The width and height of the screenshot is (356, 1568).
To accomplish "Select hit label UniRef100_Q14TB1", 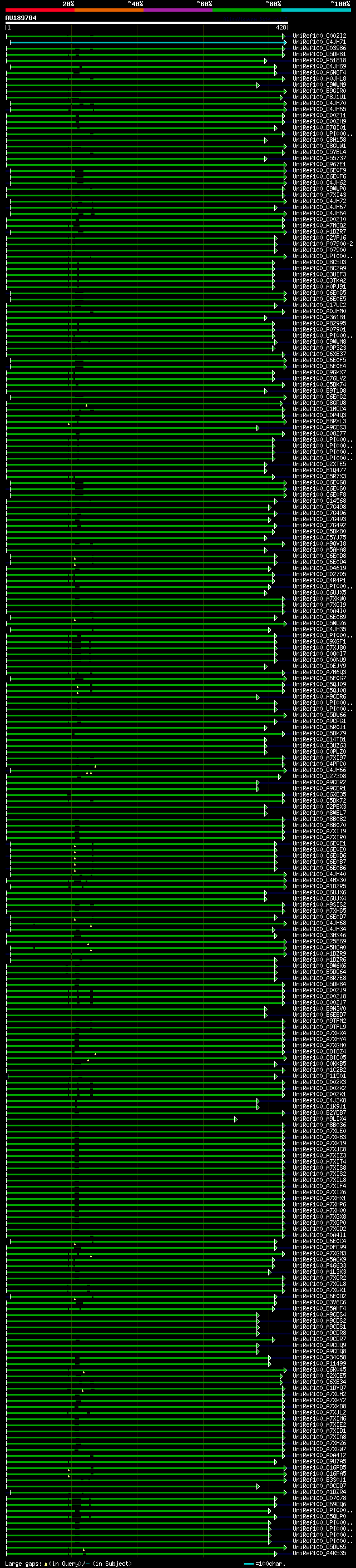I will (319, 740).
